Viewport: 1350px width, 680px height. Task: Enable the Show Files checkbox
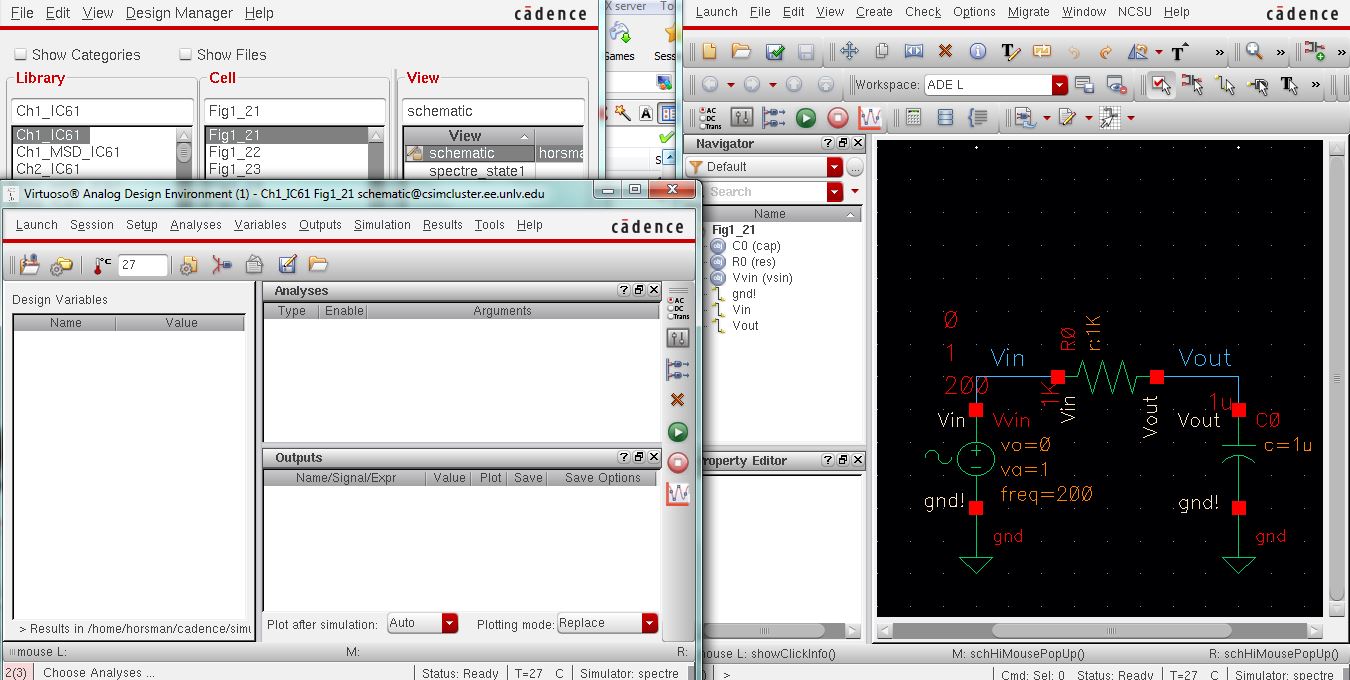coord(185,55)
